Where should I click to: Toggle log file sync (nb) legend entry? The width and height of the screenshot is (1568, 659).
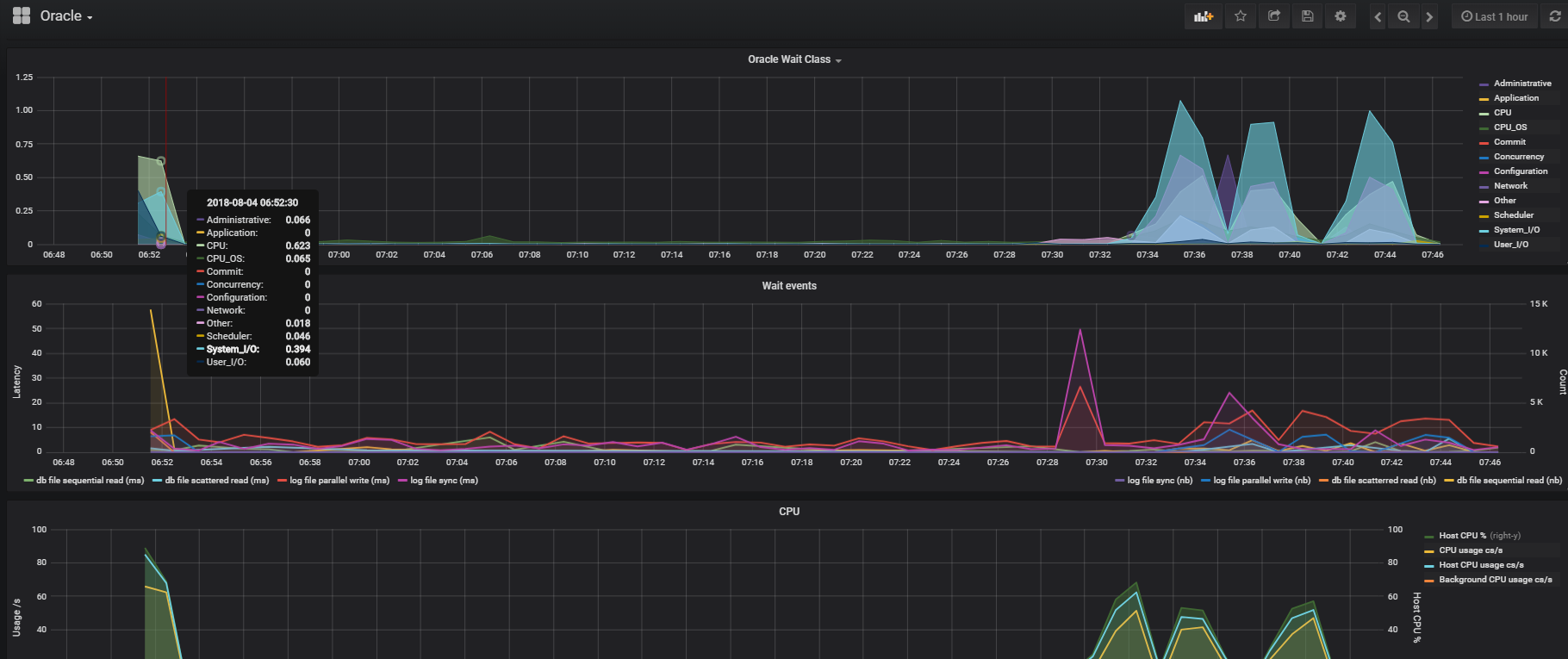pyautogui.click(x=1160, y=481)
